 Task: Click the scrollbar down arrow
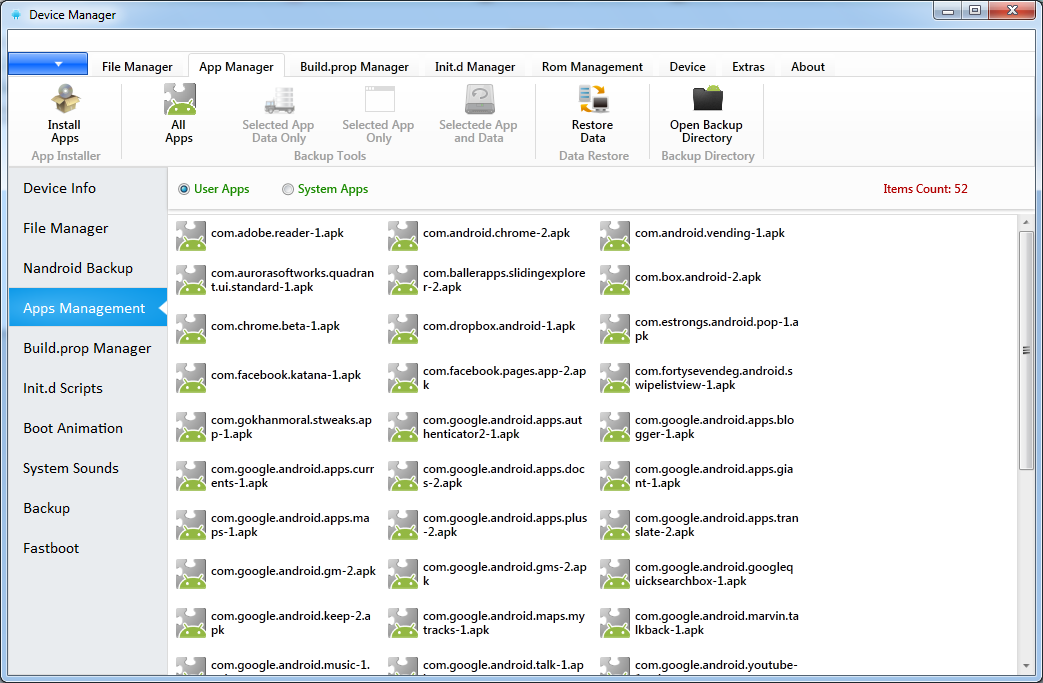point(1026,664)
